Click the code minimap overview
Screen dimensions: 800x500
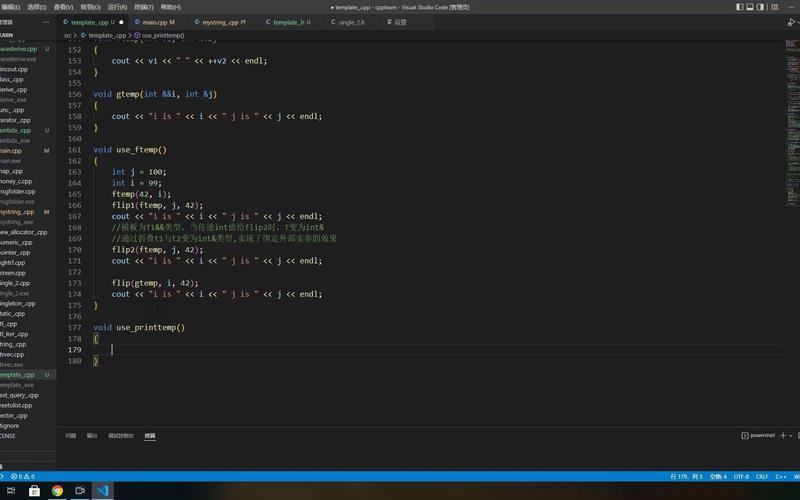point(792,122)
